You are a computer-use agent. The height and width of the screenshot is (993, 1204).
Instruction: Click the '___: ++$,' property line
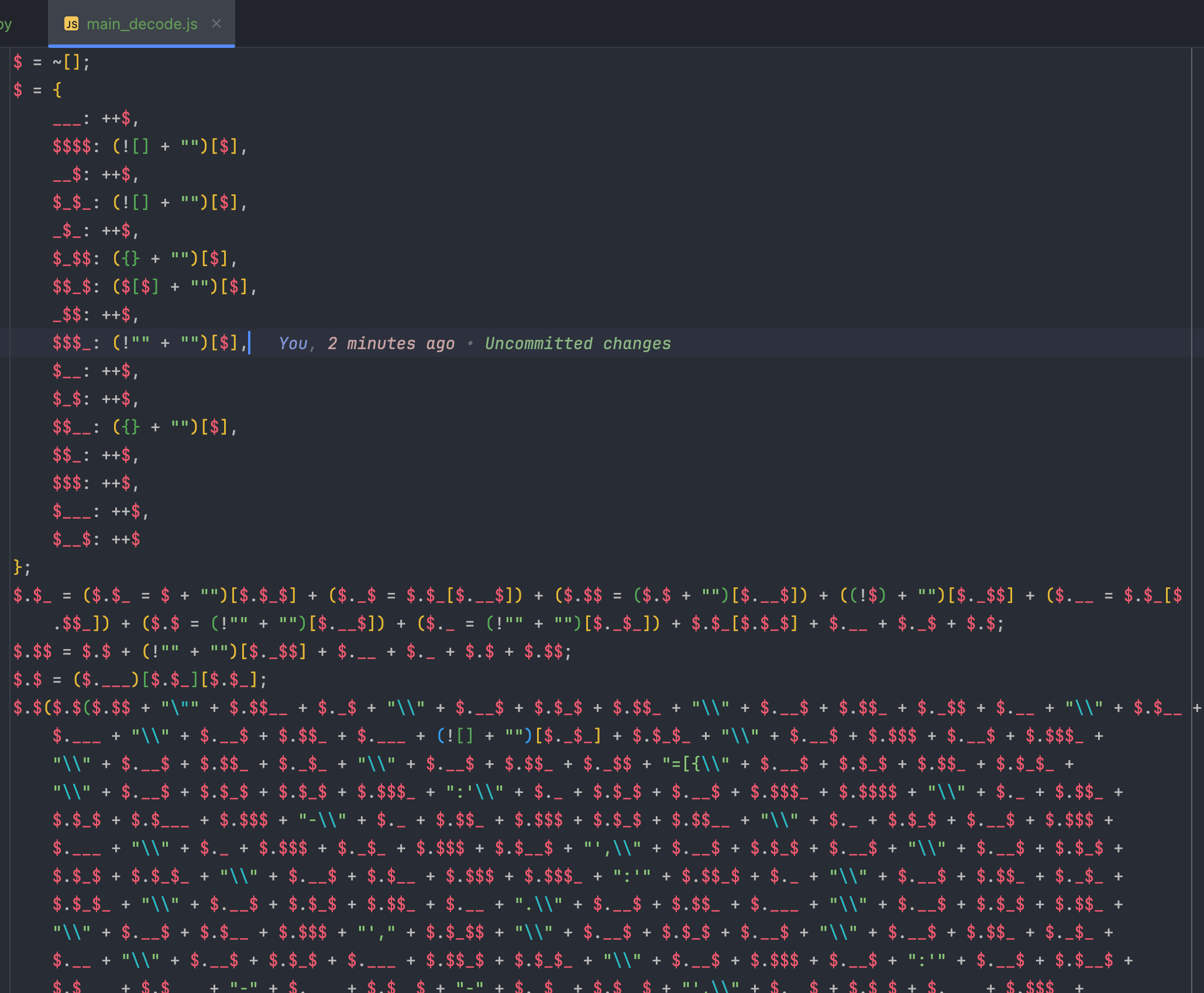(96, 118)
